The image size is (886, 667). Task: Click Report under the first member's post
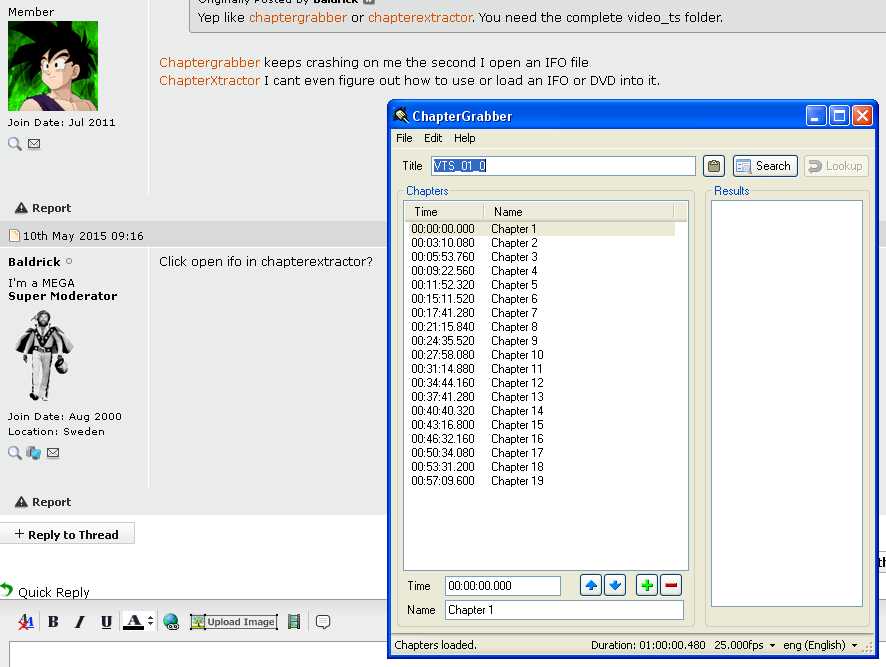coord(43,208)
